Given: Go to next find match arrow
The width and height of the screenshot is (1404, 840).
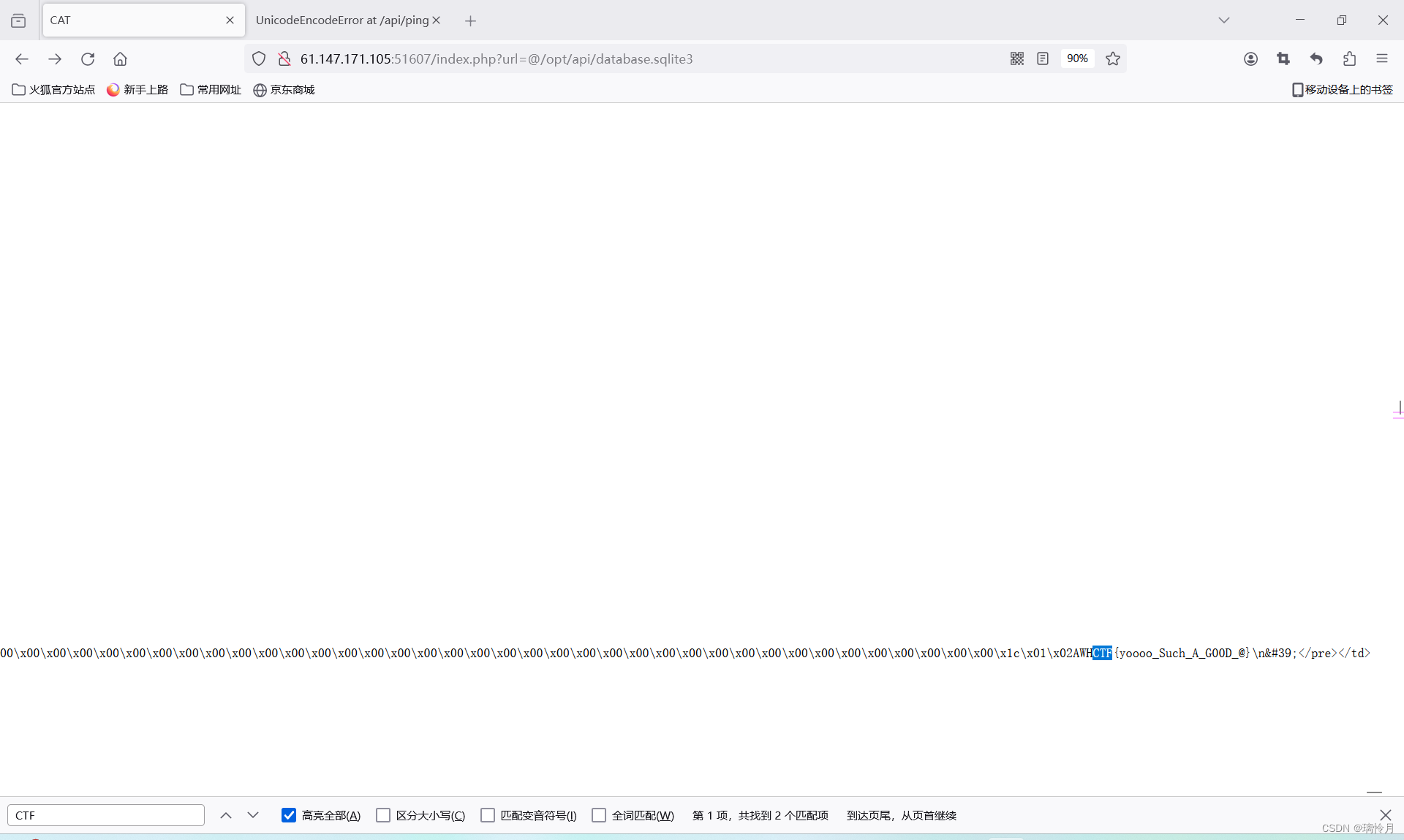Looking at the screenshot, I should (x=253, y=815).
